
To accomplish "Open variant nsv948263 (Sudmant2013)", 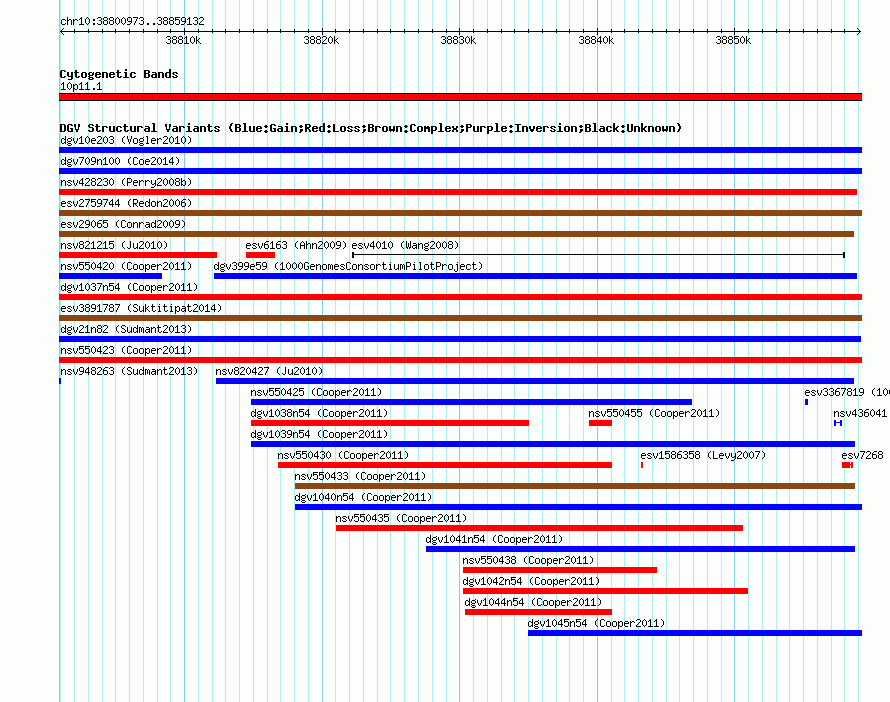I will click(x=129, y=371).
